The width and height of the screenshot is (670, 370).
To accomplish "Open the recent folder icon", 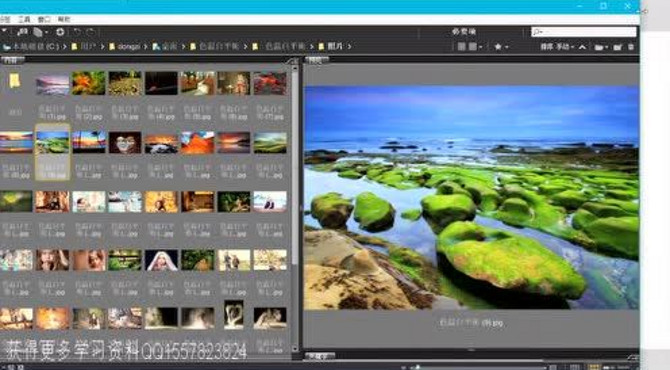I will [x=599, y=47].
